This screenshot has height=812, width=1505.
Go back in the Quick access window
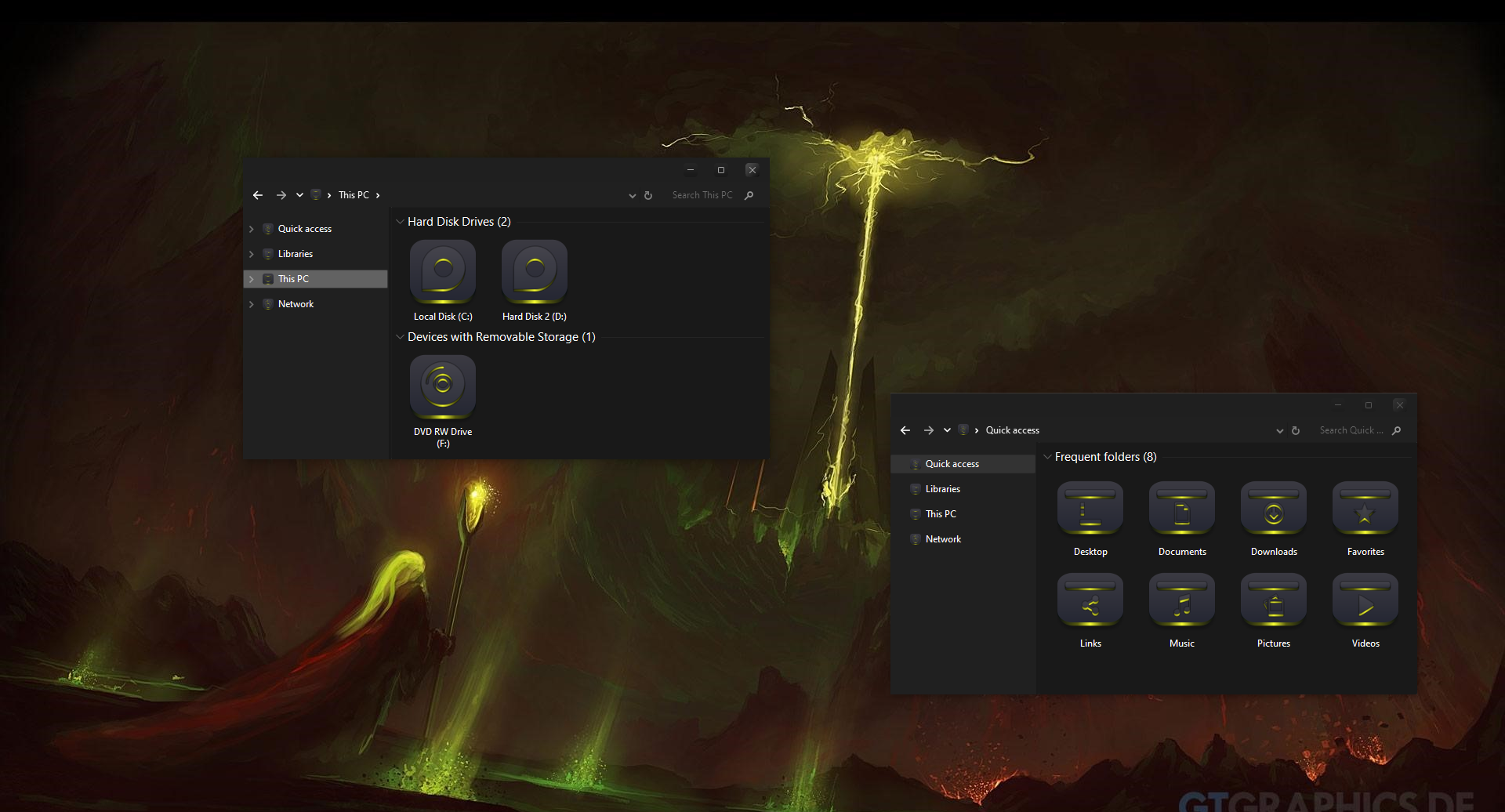[905, 430]
